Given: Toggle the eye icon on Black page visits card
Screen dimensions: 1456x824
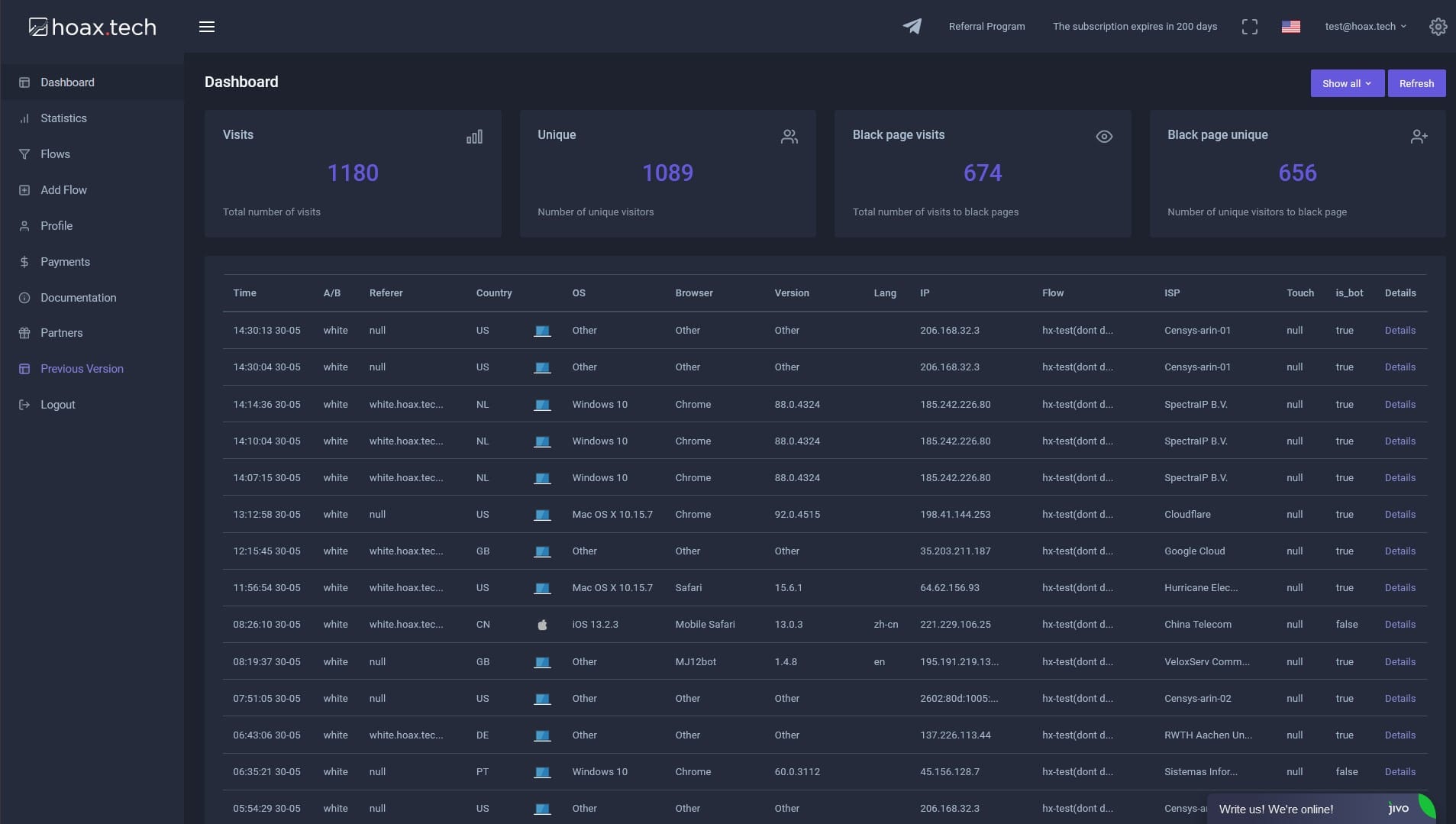Looking at the screenshot, I should [x=1105, y=137].
